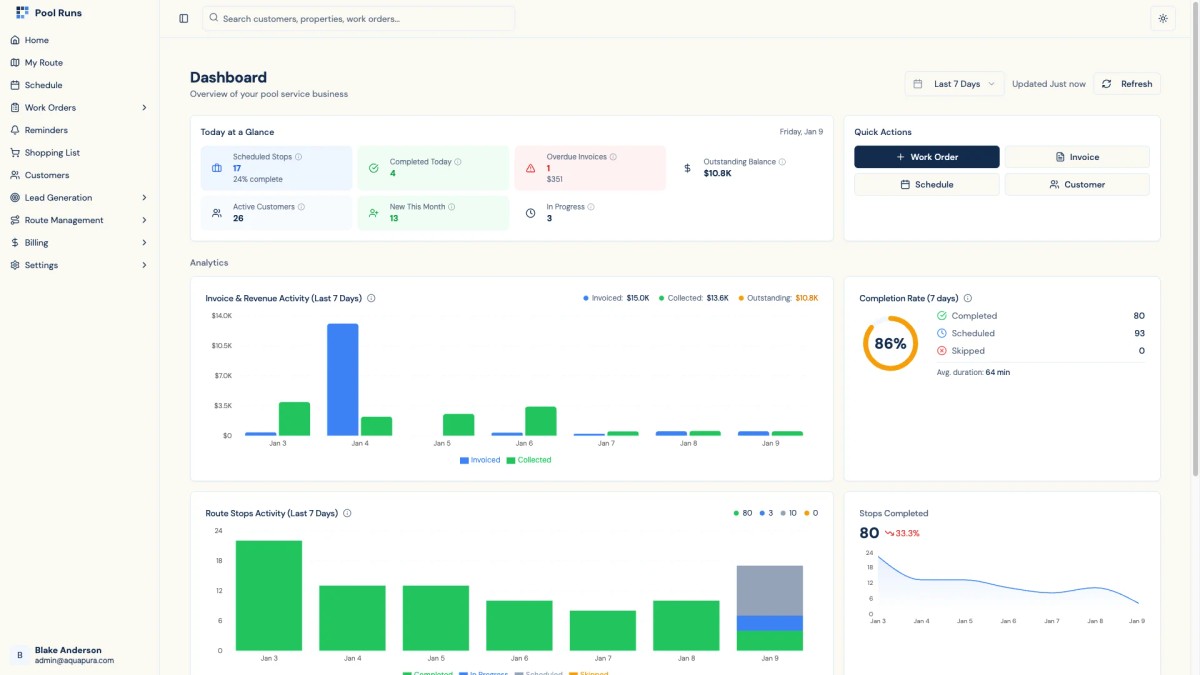
Task: Toggle Invoiced series in chart legend
Action: (x=480, y=460)
